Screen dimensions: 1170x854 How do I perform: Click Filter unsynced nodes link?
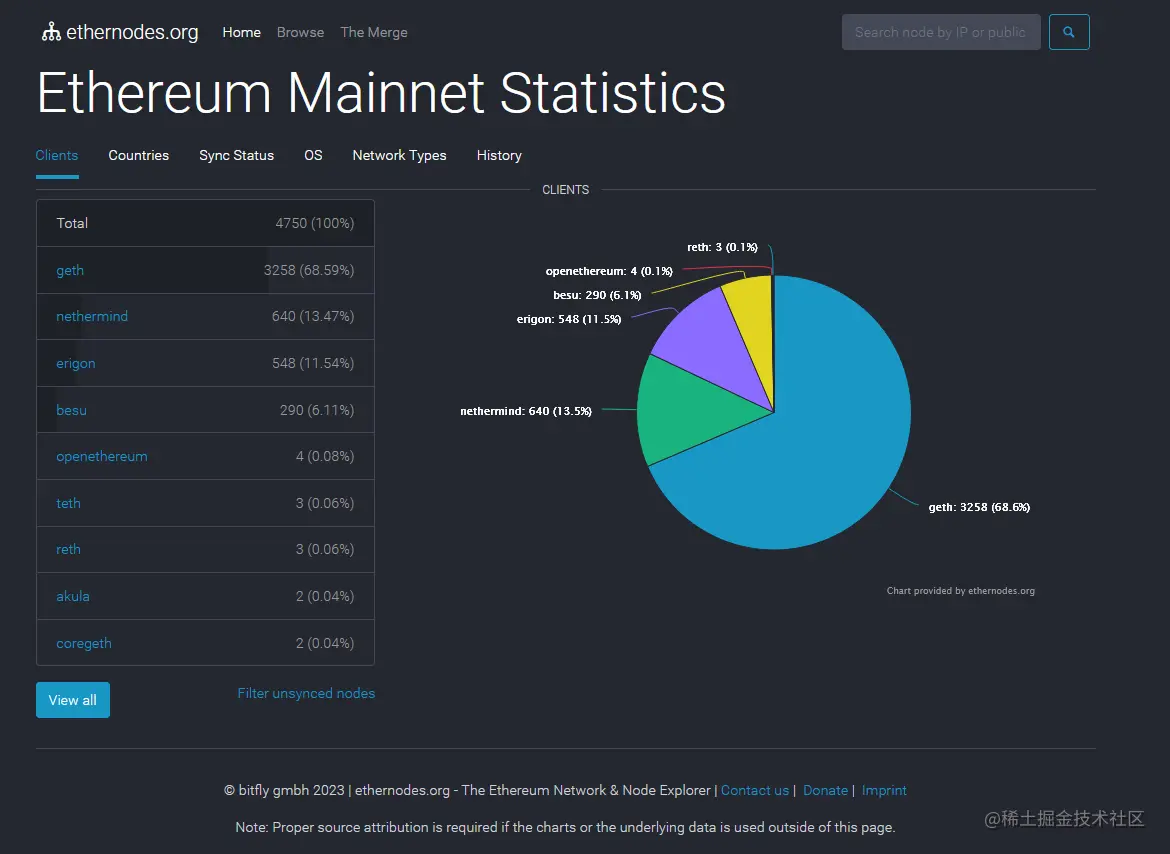click(x=306, y=693)
